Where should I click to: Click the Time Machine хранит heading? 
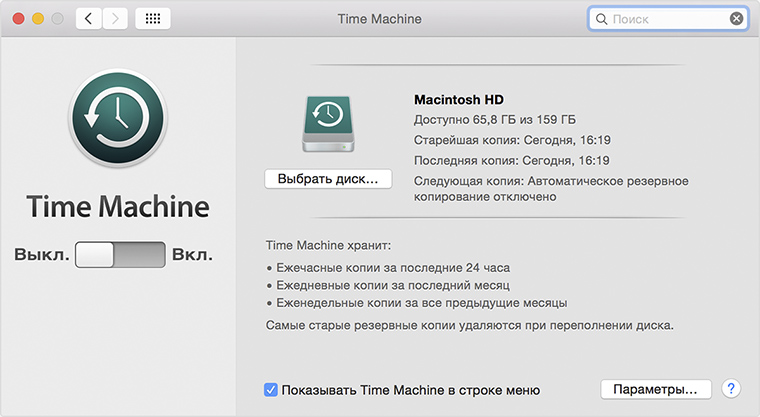point(328,245)
